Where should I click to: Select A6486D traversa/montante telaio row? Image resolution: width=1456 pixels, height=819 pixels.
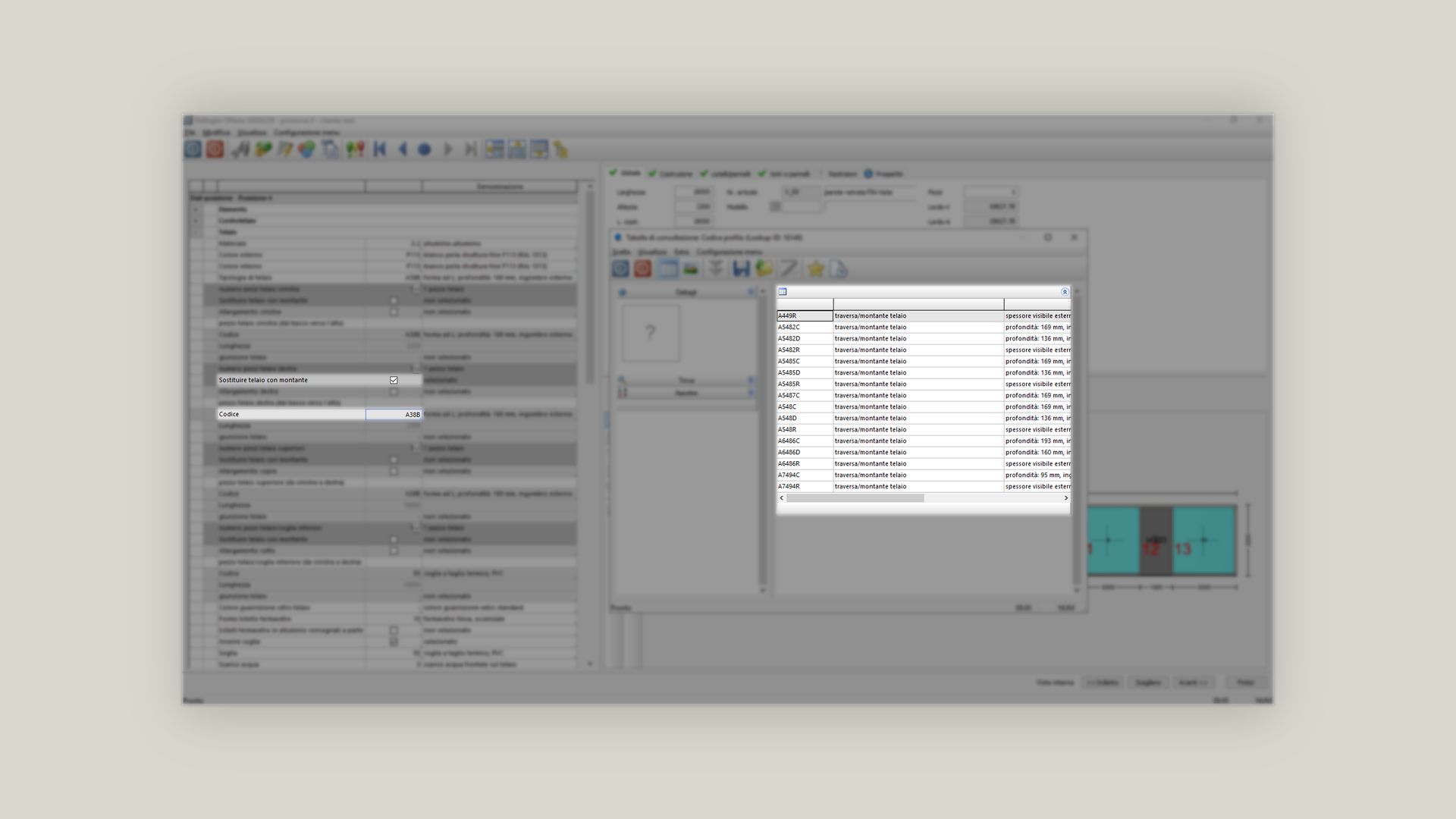point(870,452)
